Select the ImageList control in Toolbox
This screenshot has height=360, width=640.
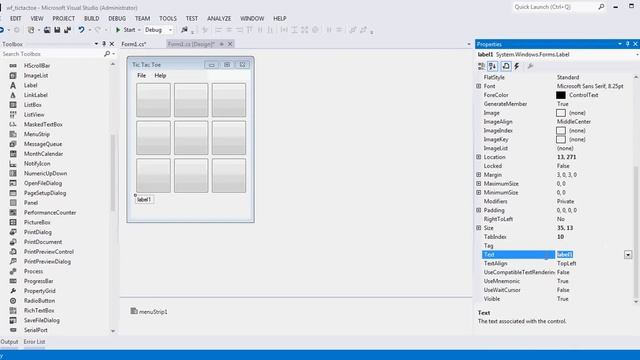[x=36, y=76]
